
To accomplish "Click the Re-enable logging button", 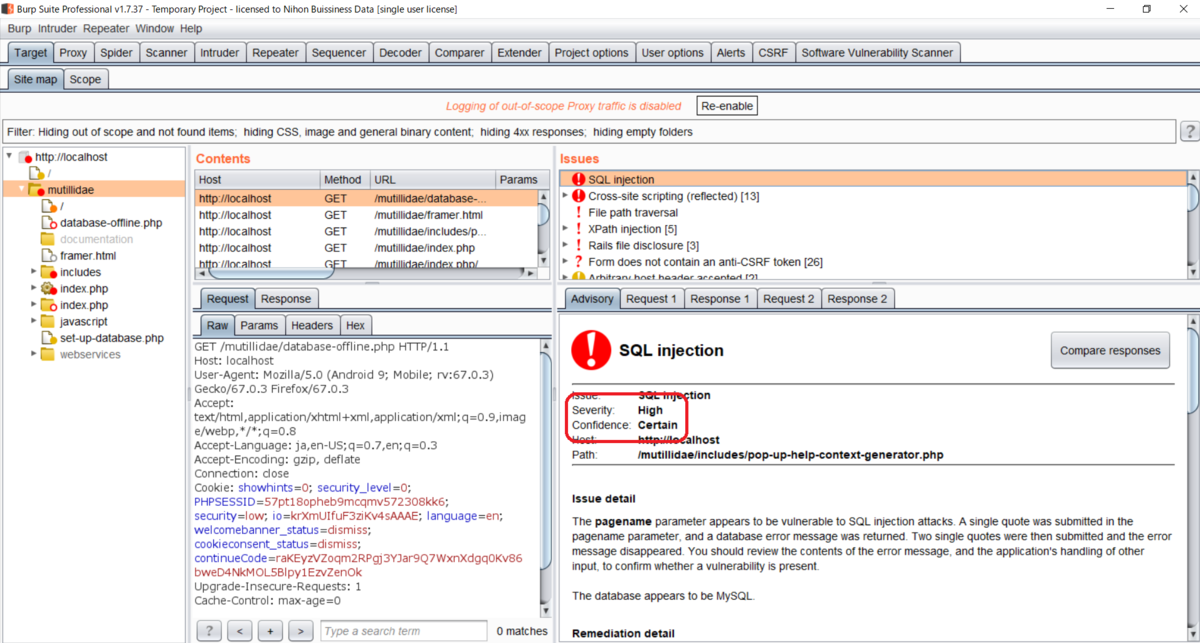I will [x=726, y=106].
